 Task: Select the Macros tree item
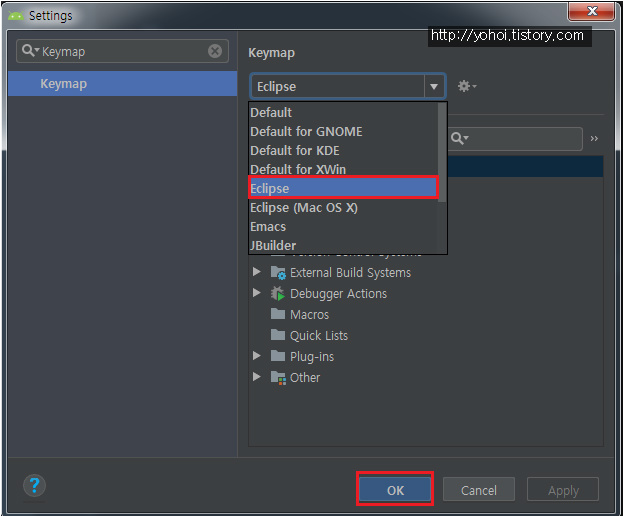(x=310, y=314)
